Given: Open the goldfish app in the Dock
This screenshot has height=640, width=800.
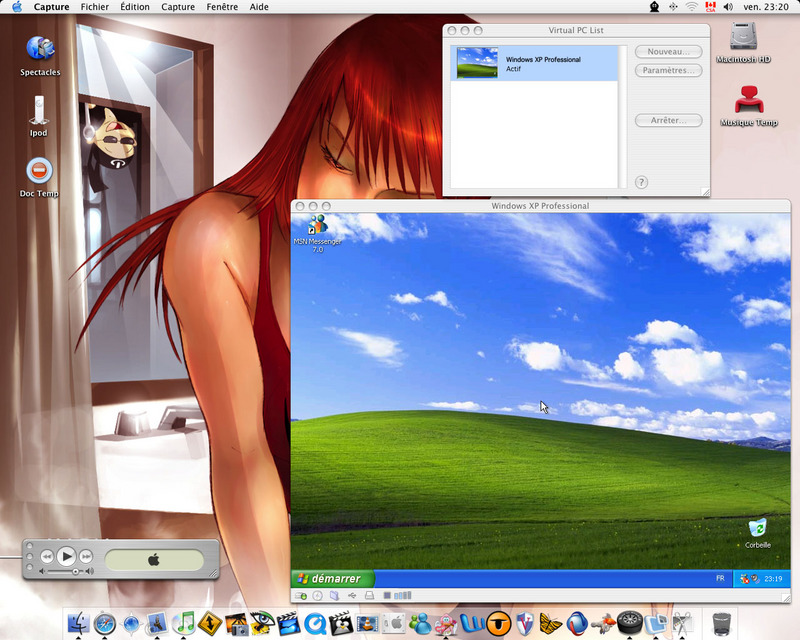Looking at the screenshot, I should [x=604, y=623].
